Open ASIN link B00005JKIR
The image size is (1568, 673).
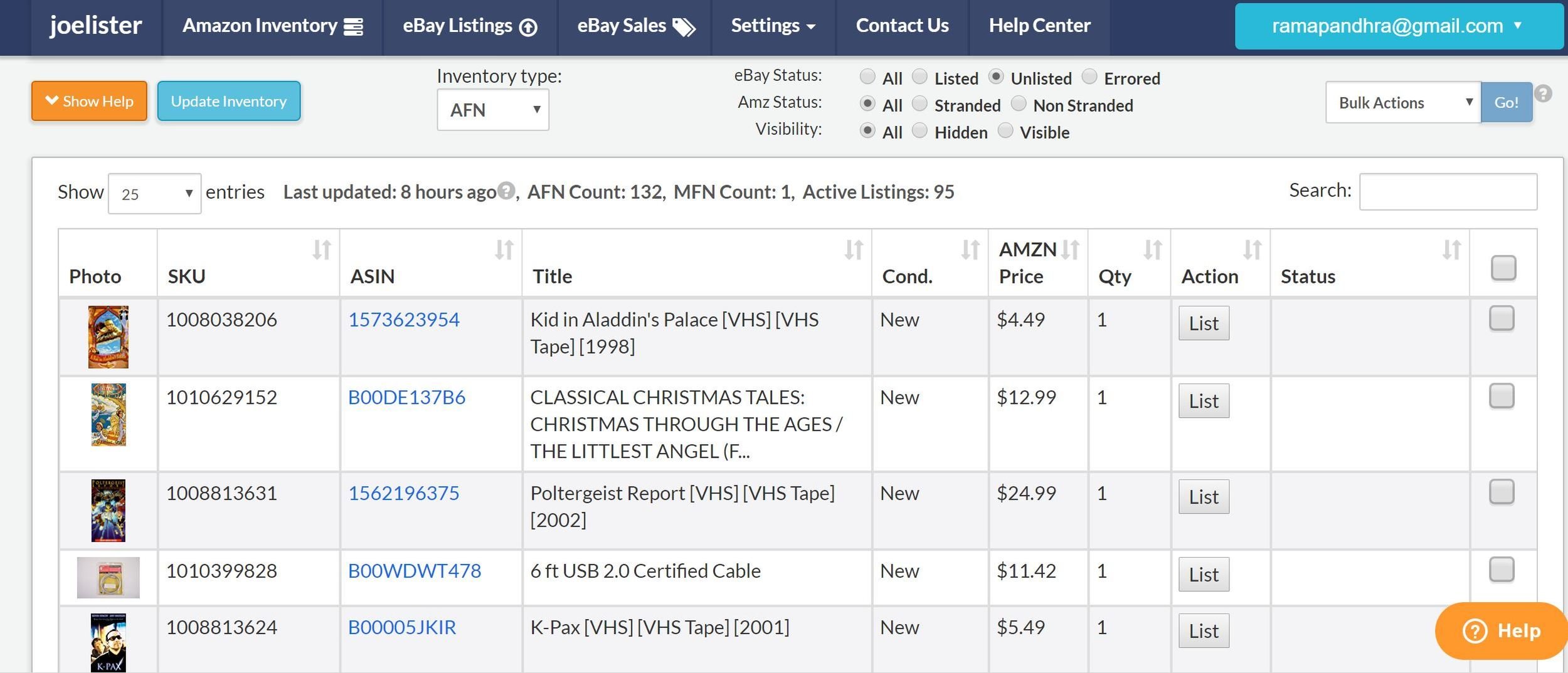(402, 628)
